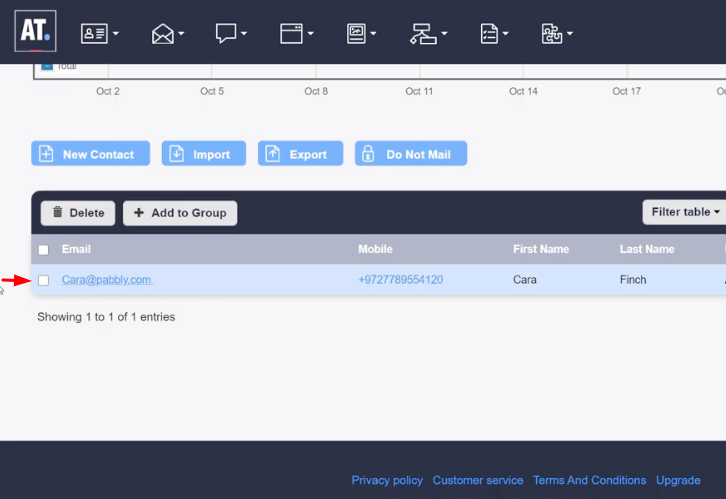Open the workflow automation icon menu
The image size is (726, 499).
[423, 34]
